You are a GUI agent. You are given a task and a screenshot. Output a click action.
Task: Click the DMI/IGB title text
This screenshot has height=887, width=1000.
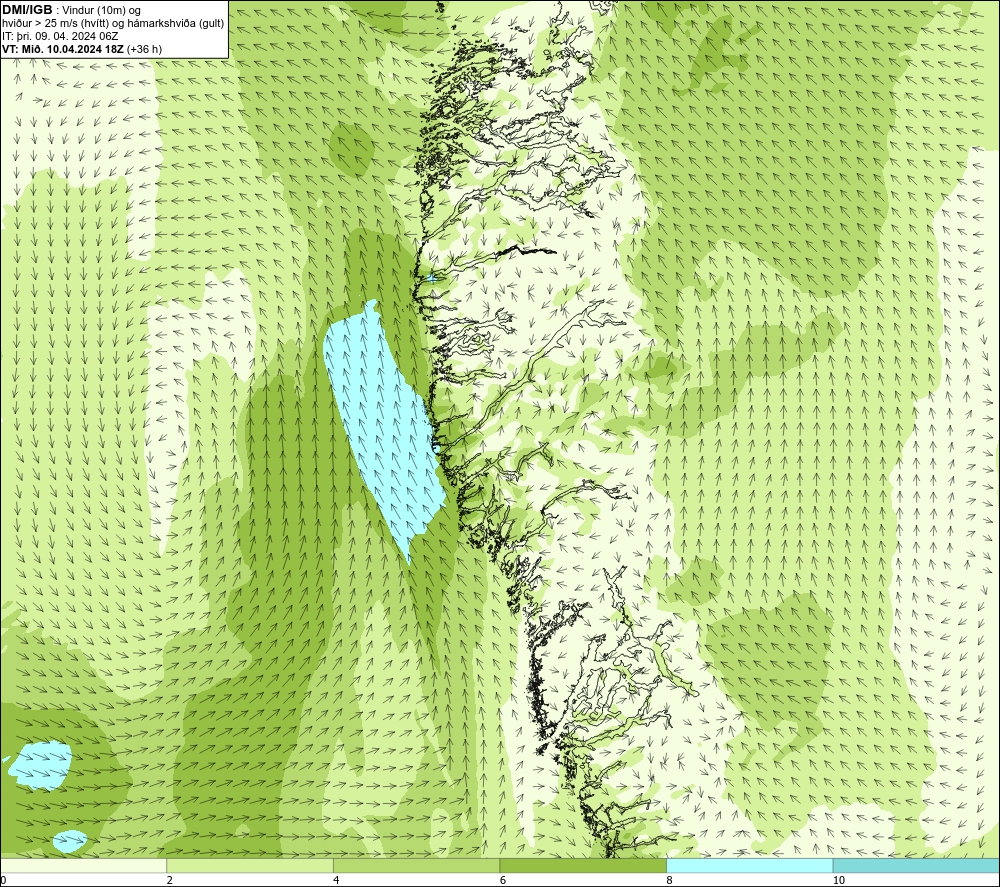tap(27, 10)
